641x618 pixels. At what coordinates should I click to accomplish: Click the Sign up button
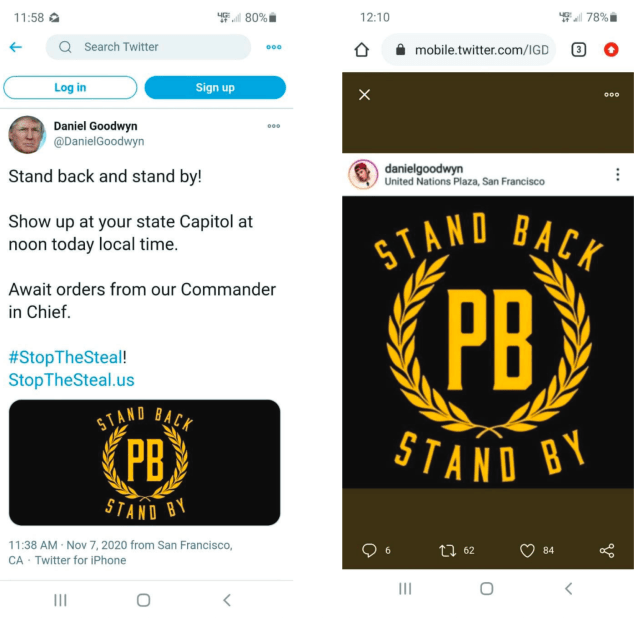[x=215, y=87]
